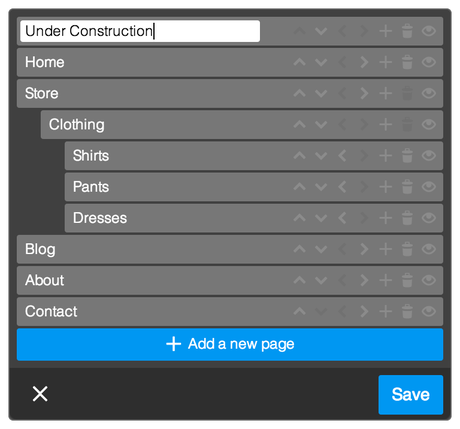Screen dimensions: 460x429
Task: Hide the Blog page with eye icon
Action: [429, 249]
